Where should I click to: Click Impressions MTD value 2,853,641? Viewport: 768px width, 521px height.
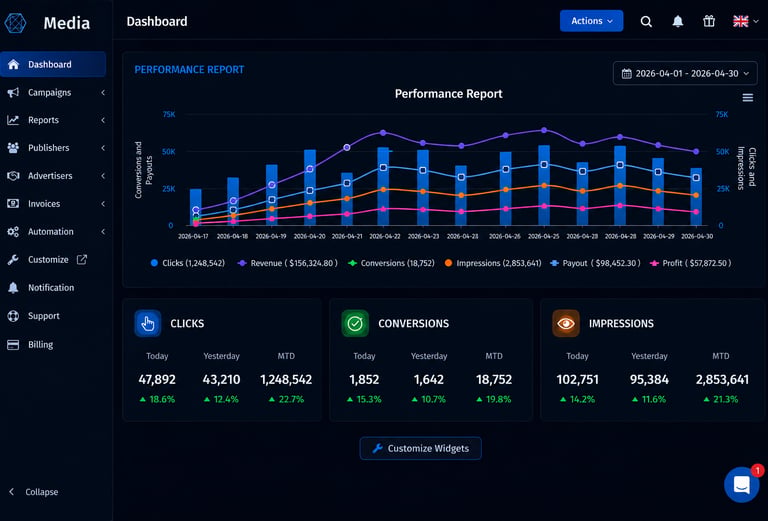pyautogui.click(x=722, y=379)
